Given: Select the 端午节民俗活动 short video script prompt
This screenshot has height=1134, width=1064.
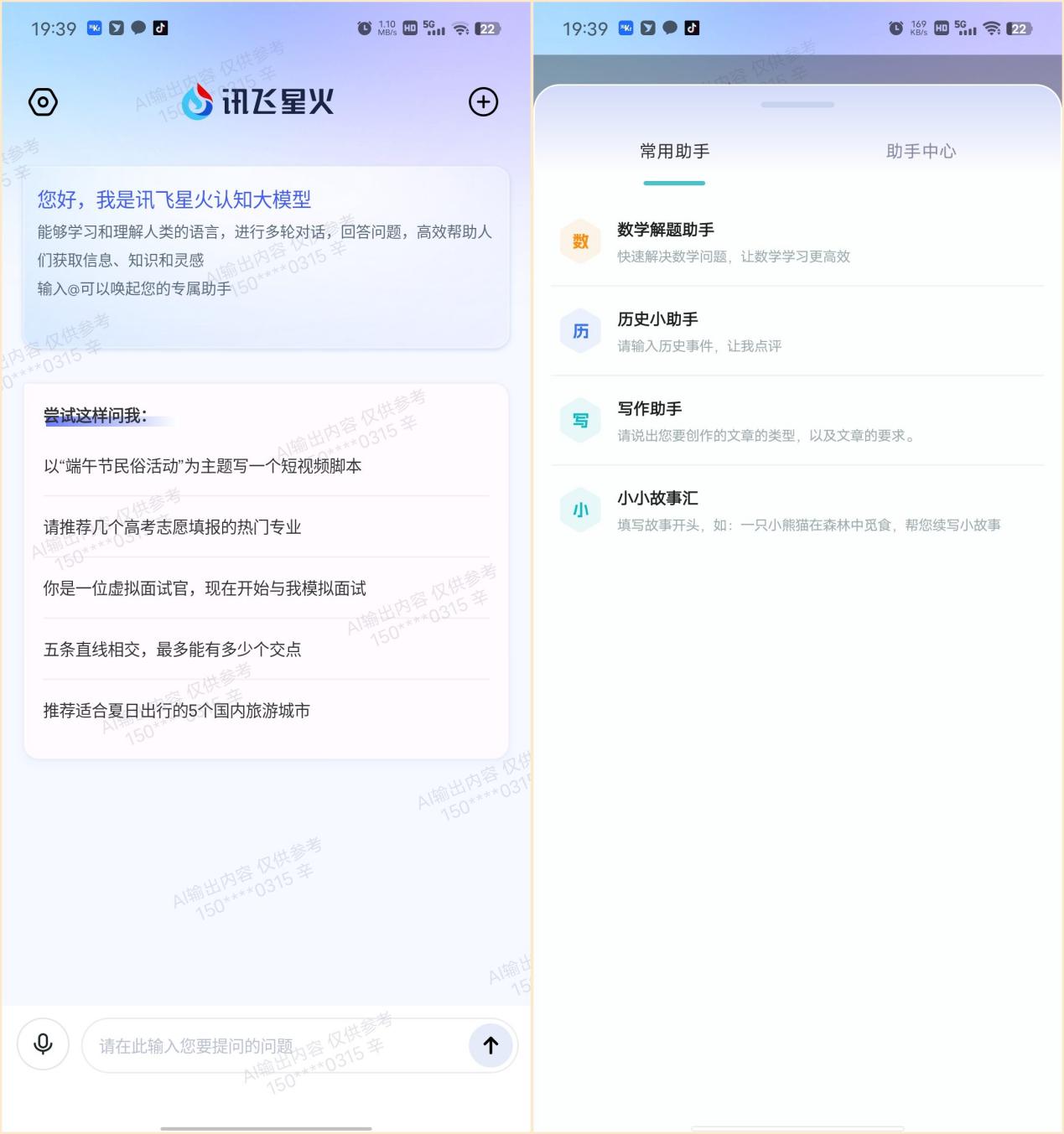Looking at the screenshot, I should coord(266,466).
